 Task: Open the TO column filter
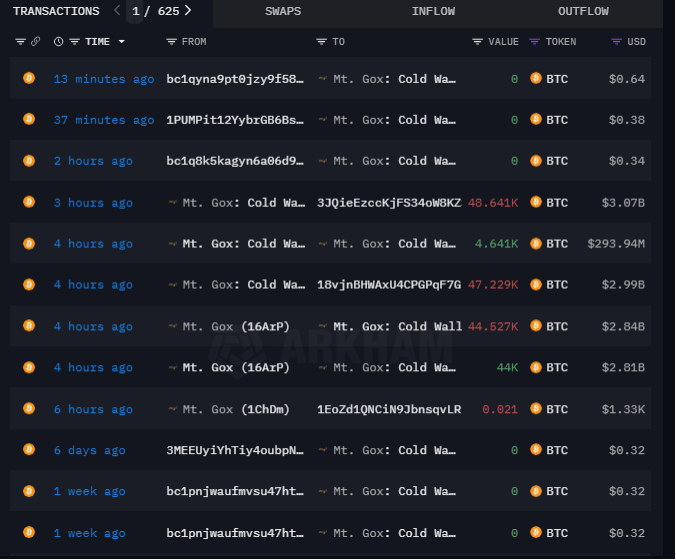tap(322, 42)
